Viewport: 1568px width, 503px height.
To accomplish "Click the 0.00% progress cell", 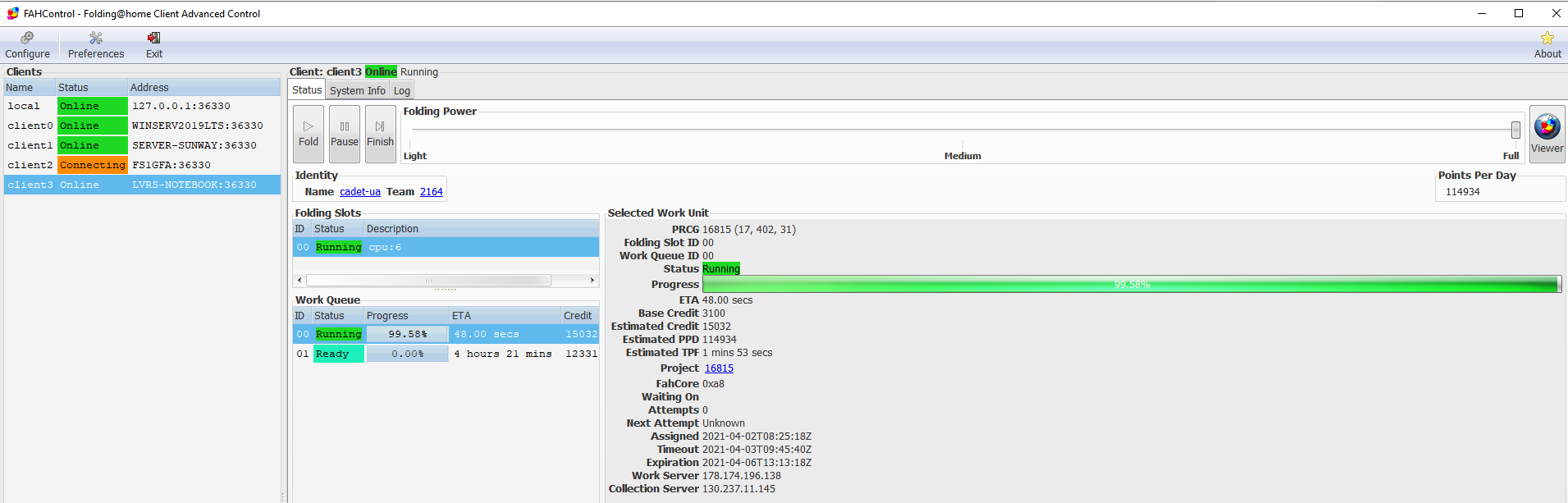I will [x=408, y=354].
